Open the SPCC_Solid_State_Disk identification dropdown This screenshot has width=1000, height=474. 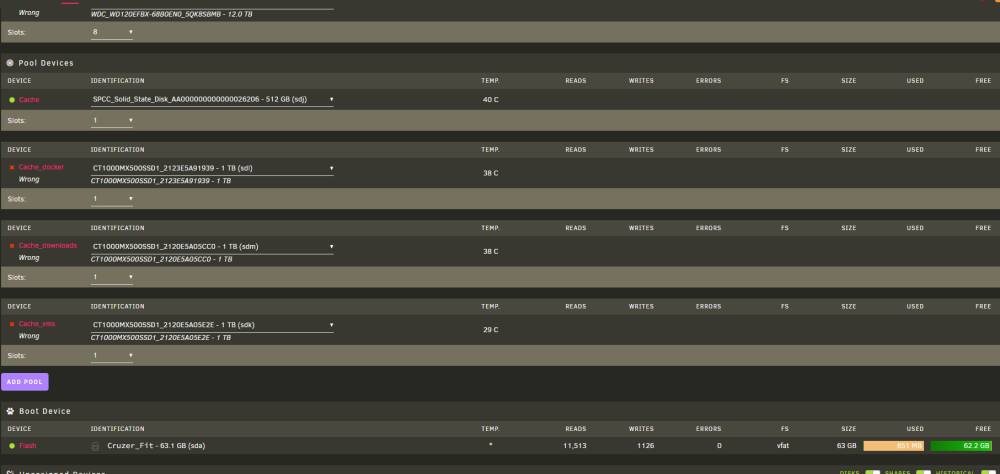tap(212, 100)
